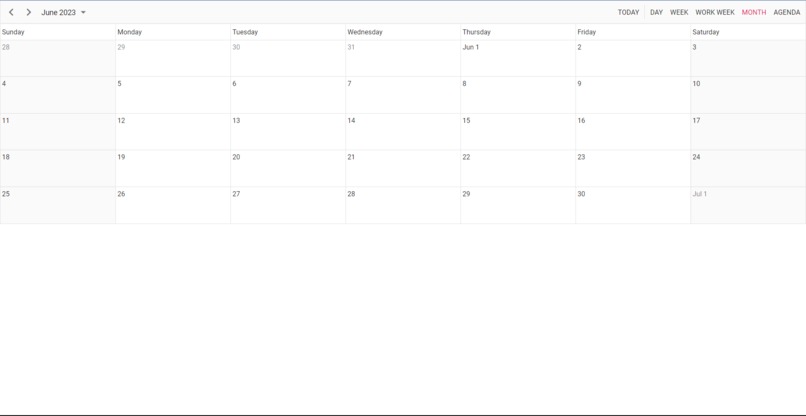
Task: Select the cell for June 10
Action: pyautogui.click(x=748, y=95)
